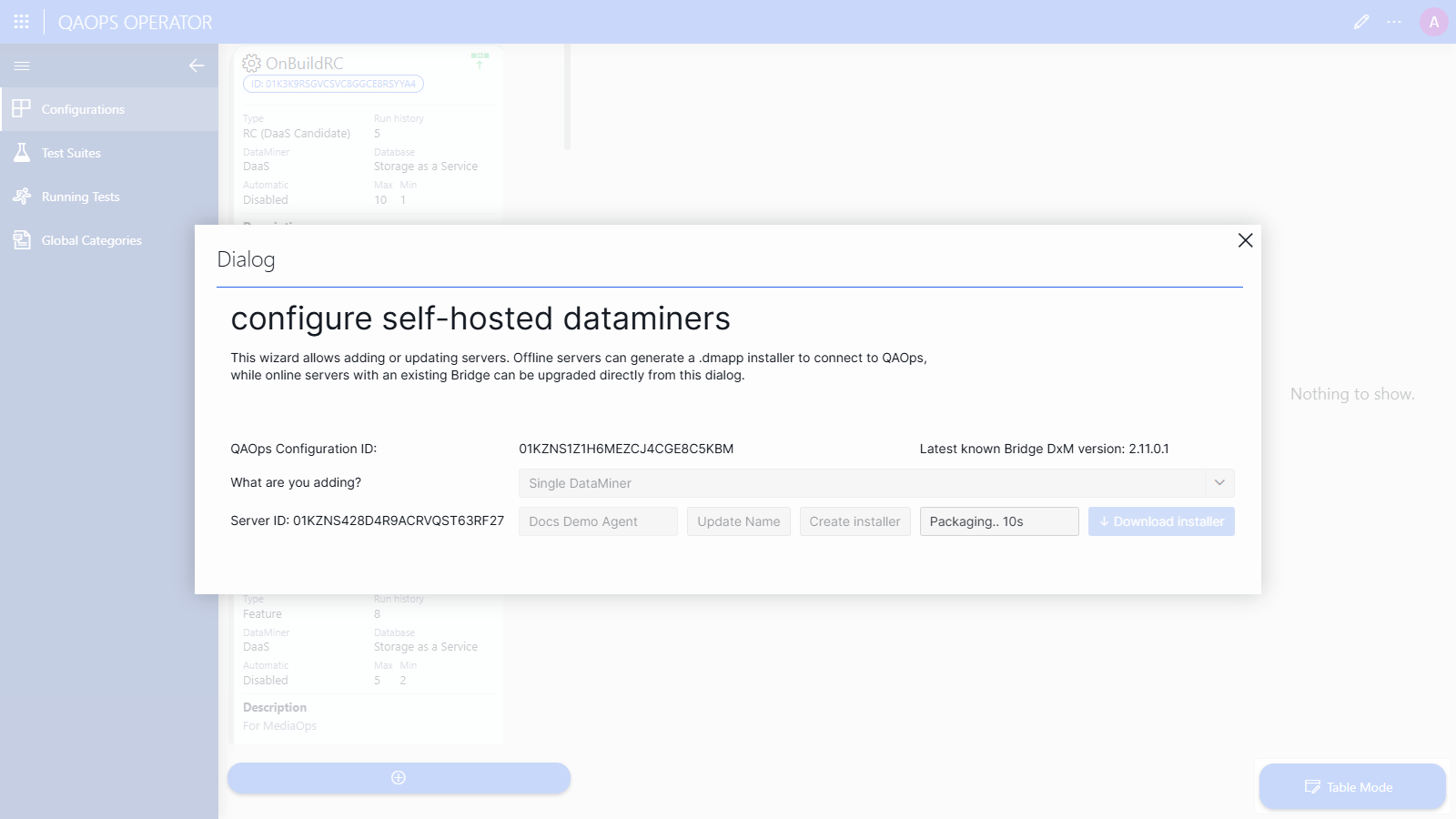Click the RC (DaaS Candidate) type value
This screenshot has height=819, width=1456.
[x=297, y=134]
